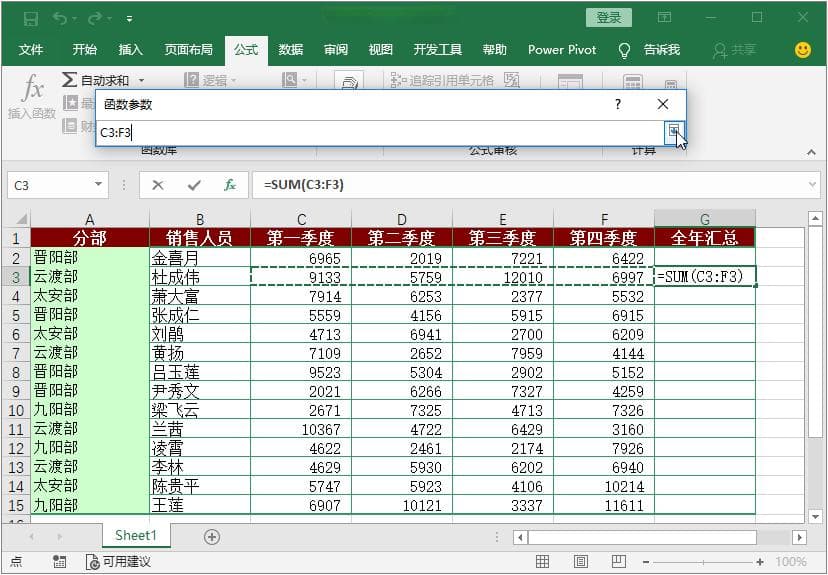
Task: Switch to the 插入 tab
Action: (130, 50)
